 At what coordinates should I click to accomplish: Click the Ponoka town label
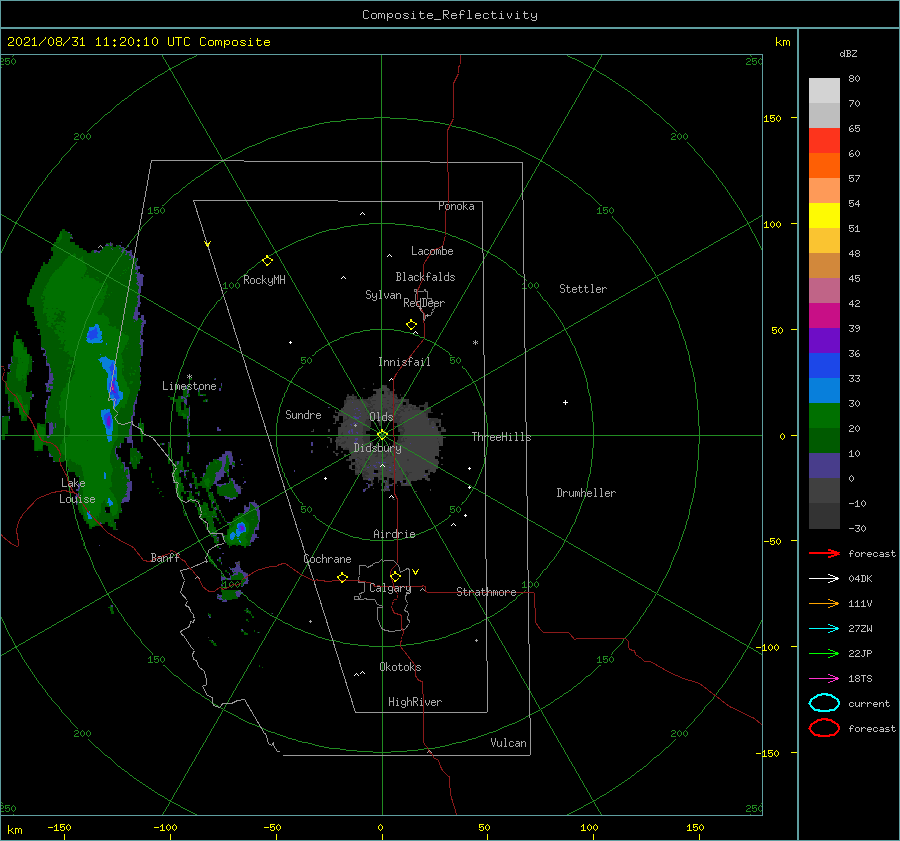point(456,206)
